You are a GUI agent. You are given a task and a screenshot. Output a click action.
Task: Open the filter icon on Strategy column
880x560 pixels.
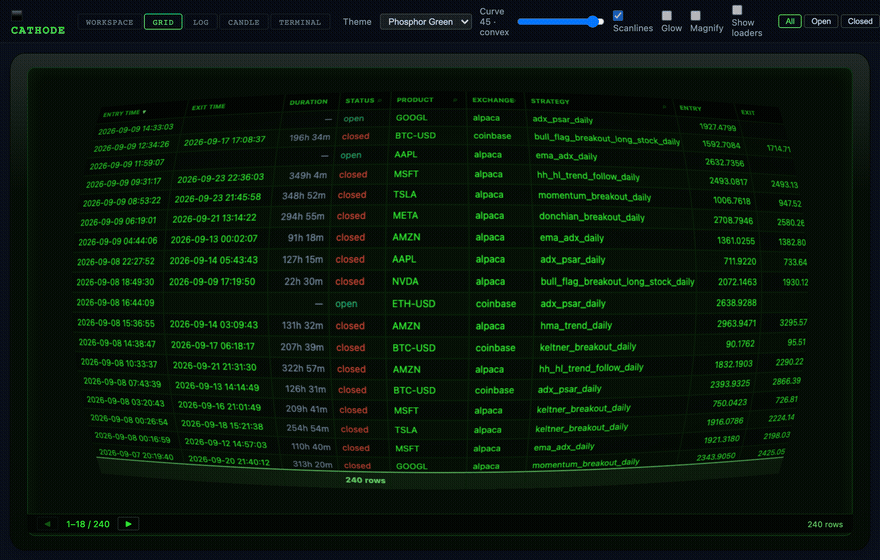[664, 107]
